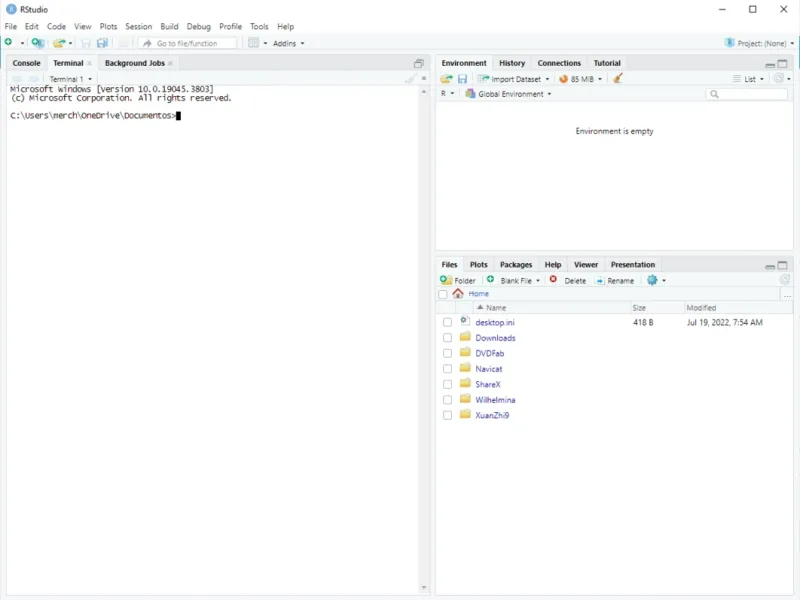This screenshot has height=600, width=800.
Task: Click the Save icon in main toolbar
Action: coord(86,43)
